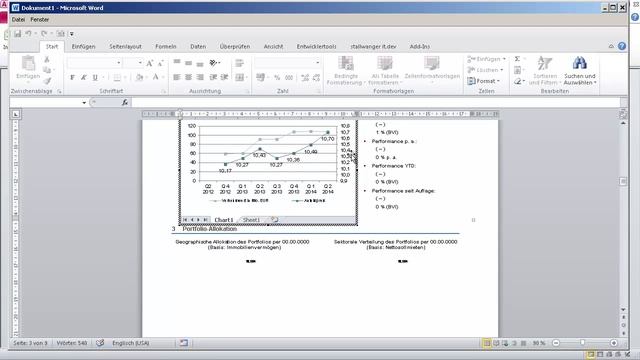Open the font size dropdown
This screenshot has width=640, height=360.
(140, 63)
